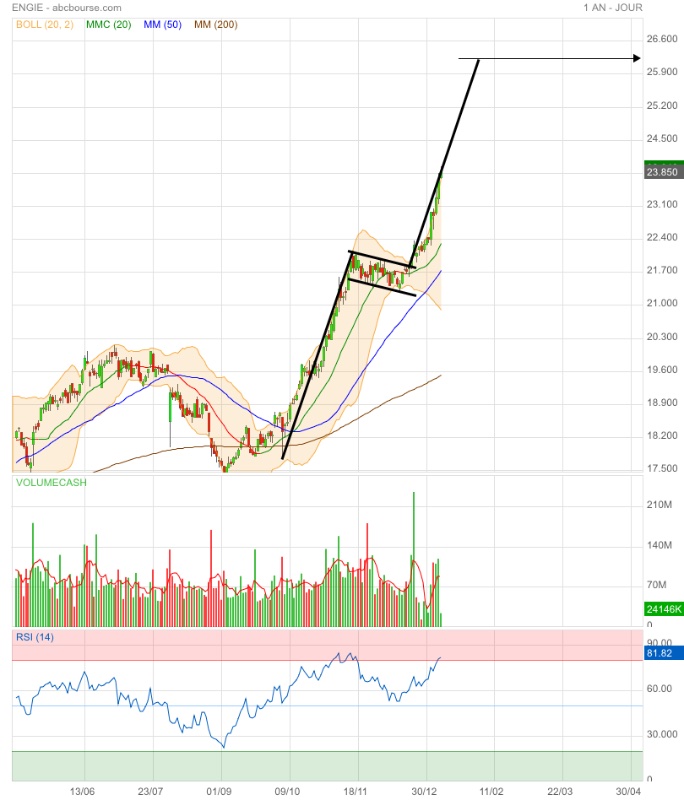
Task: Click the 24146K volume value tag
Action: tap(664, 609)
